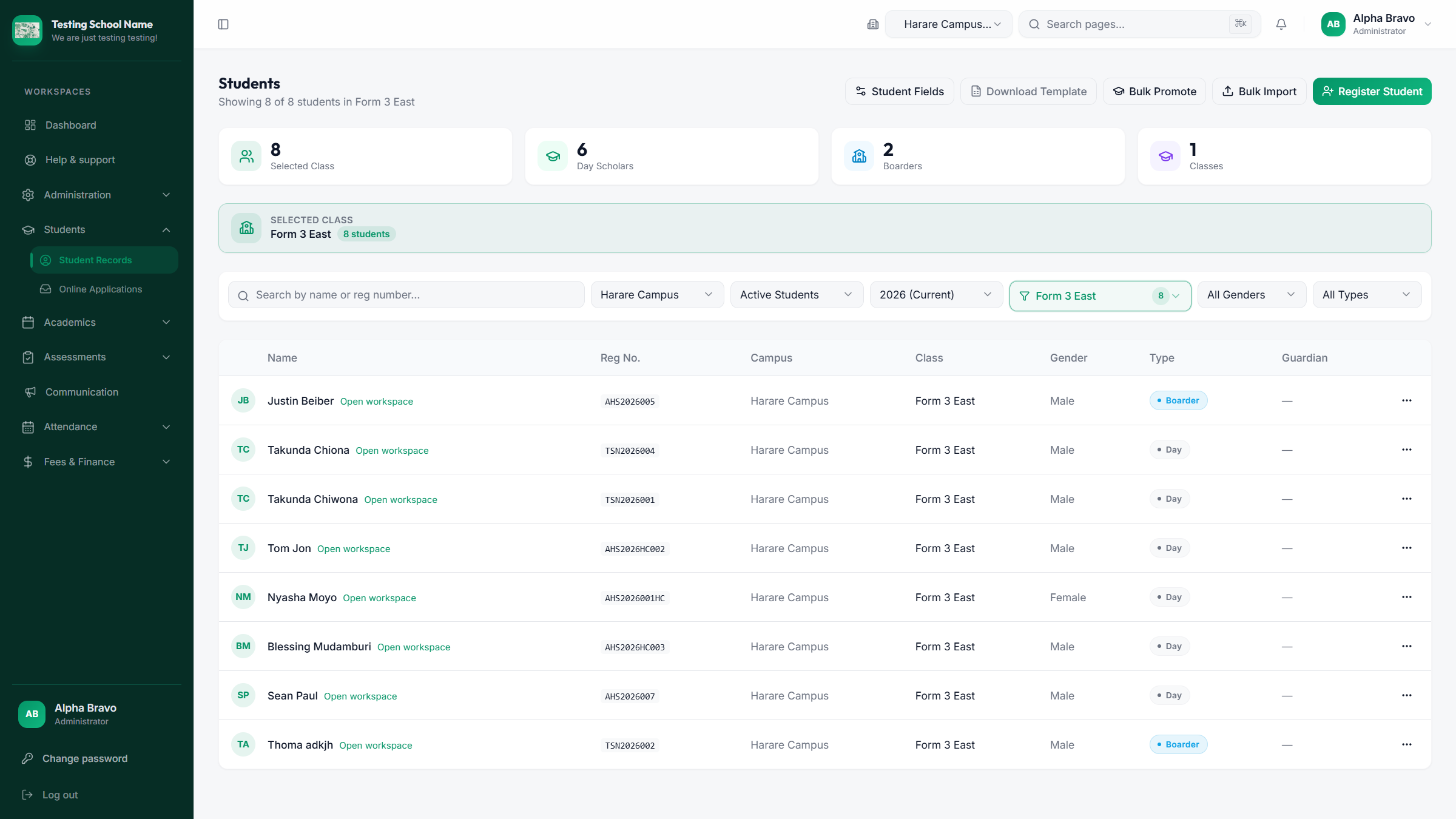The image size is (1456, 819).
Task: Click the AB avatar in top header
Action: [1333, 24]
